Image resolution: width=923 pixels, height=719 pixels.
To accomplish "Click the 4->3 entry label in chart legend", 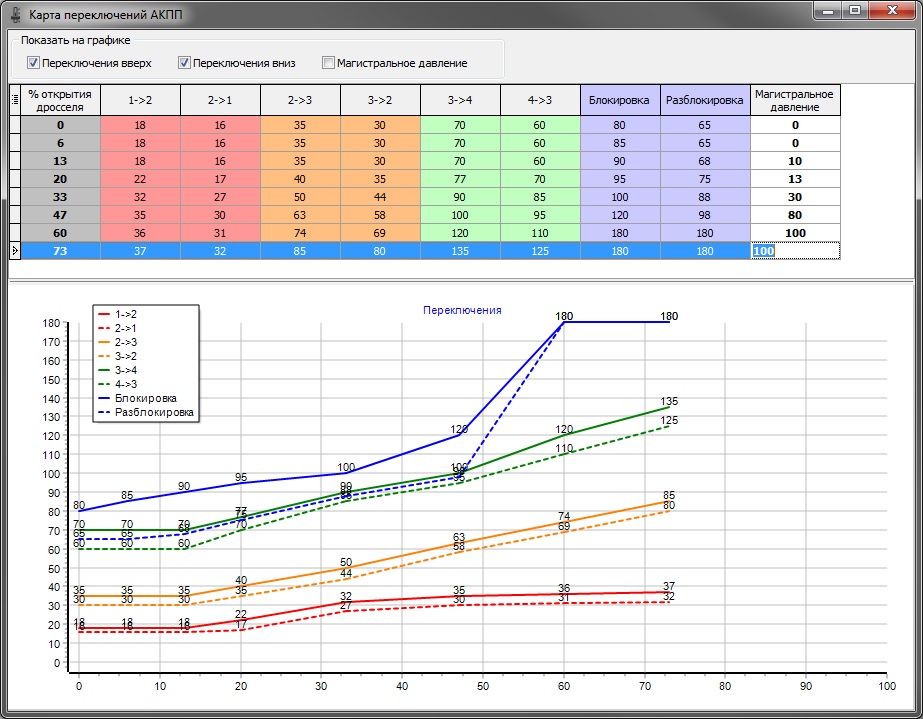I will tap(125, 385).
